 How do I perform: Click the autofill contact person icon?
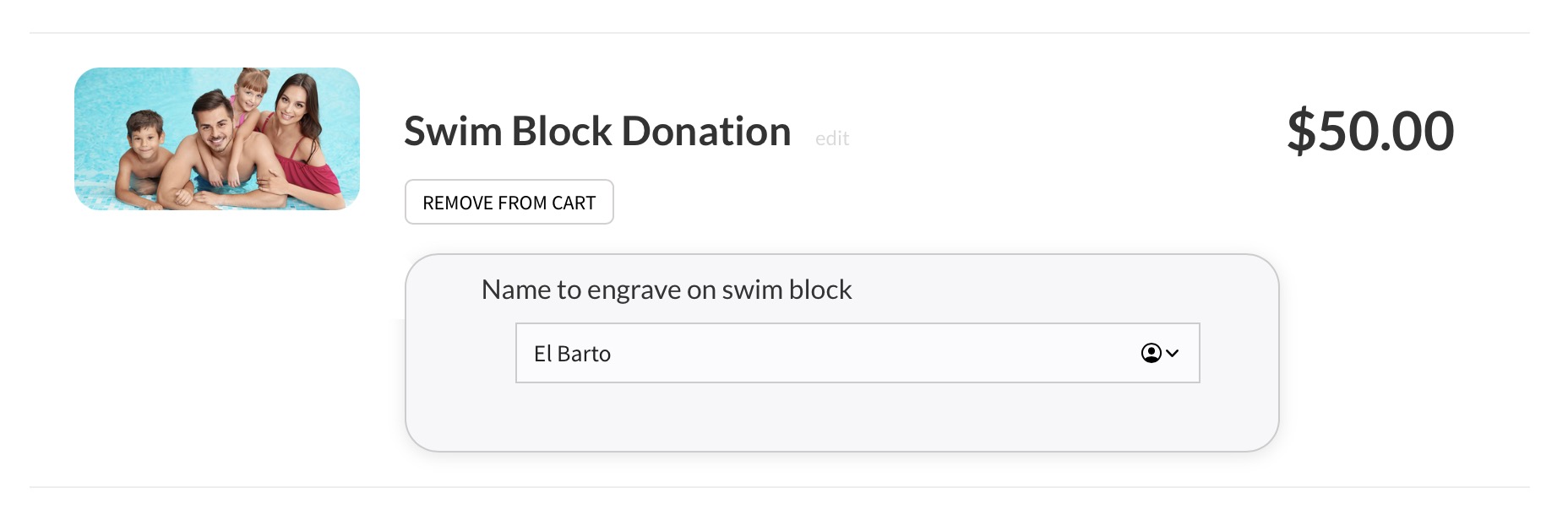pos(1151,353)
